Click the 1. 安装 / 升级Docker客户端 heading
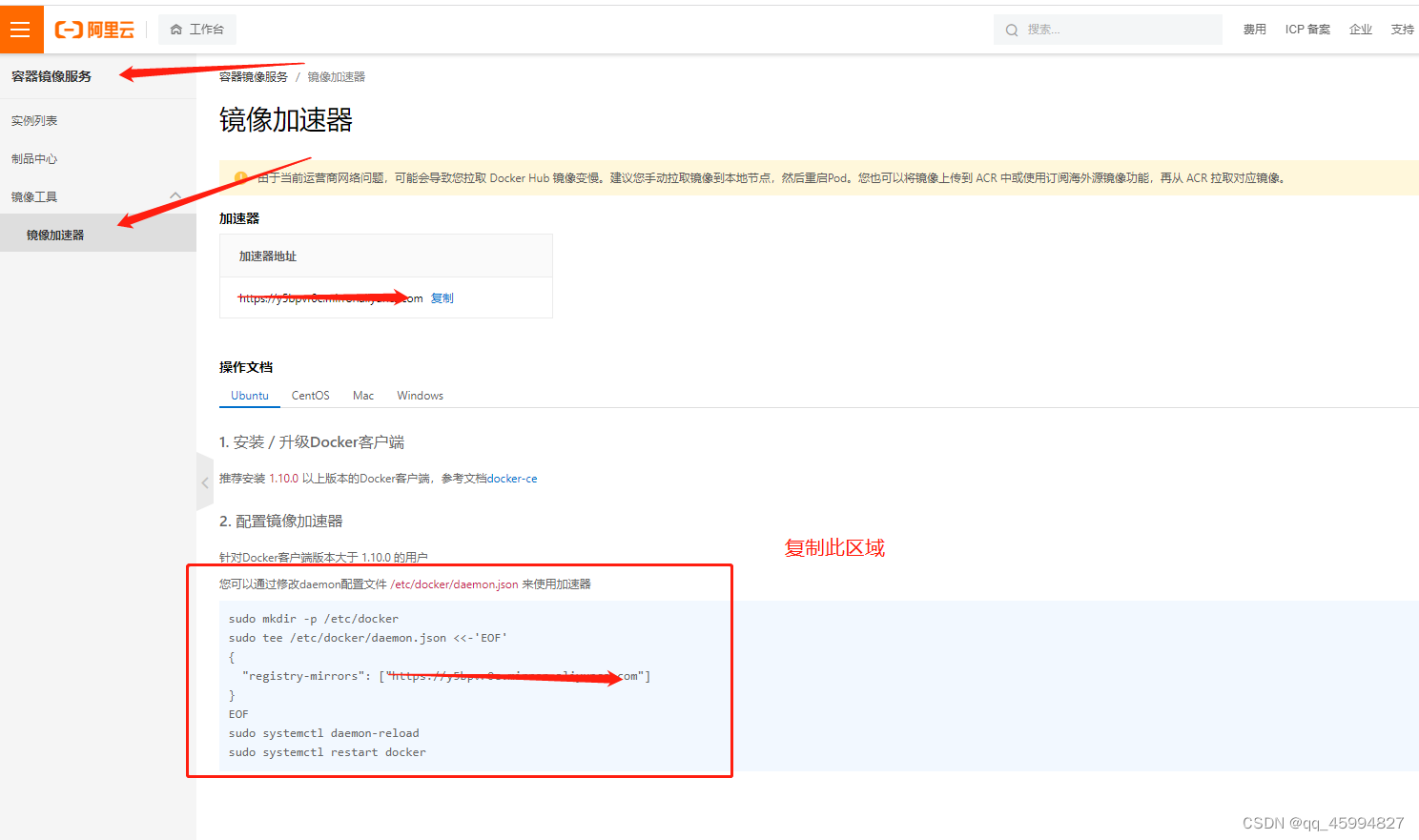1419x840 pixels. 312,442
